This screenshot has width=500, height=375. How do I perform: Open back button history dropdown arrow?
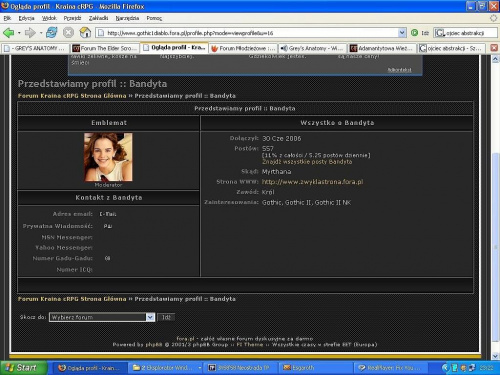pos(19,33)
